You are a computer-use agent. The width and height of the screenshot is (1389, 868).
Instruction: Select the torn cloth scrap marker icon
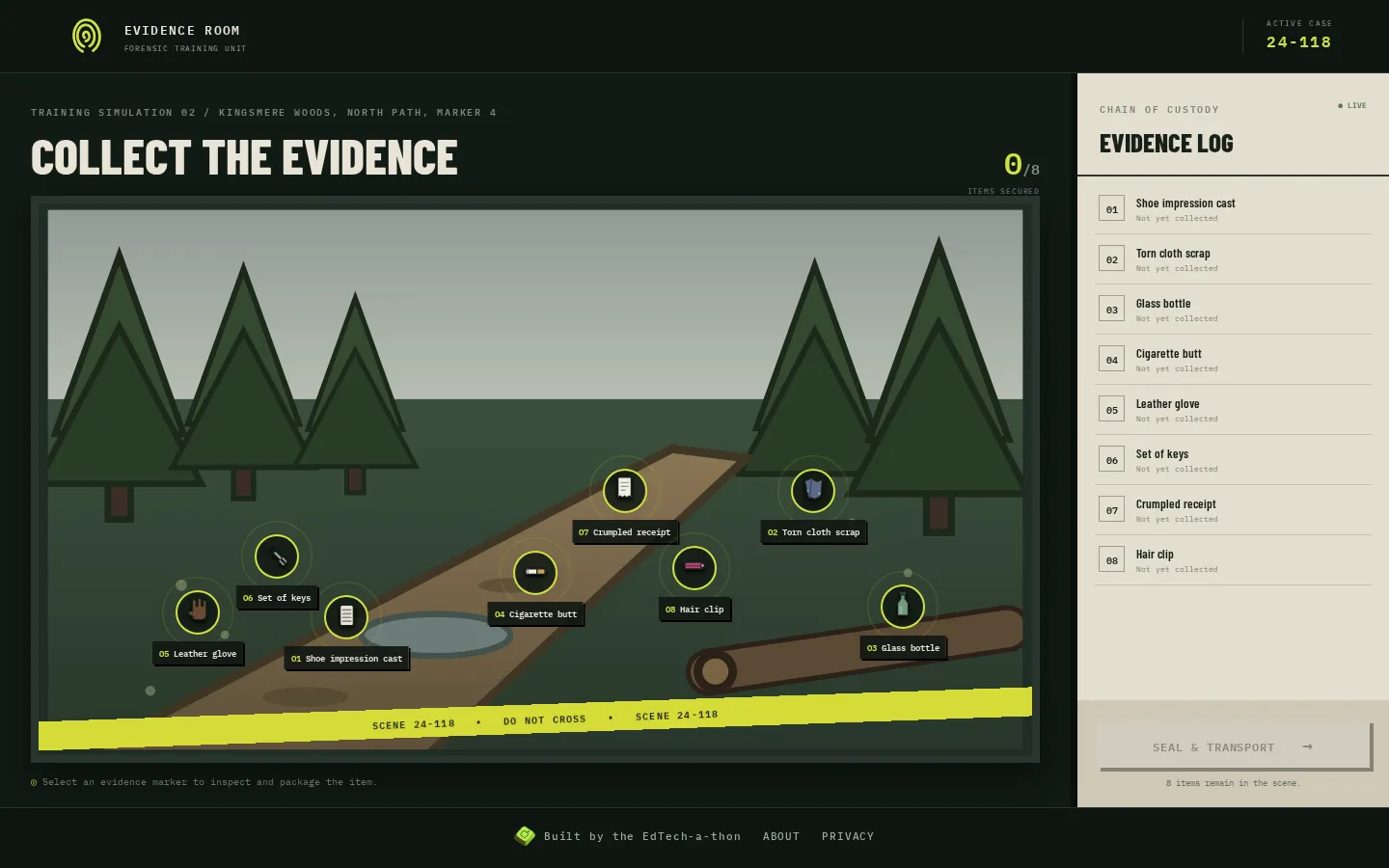click(813, 490)
